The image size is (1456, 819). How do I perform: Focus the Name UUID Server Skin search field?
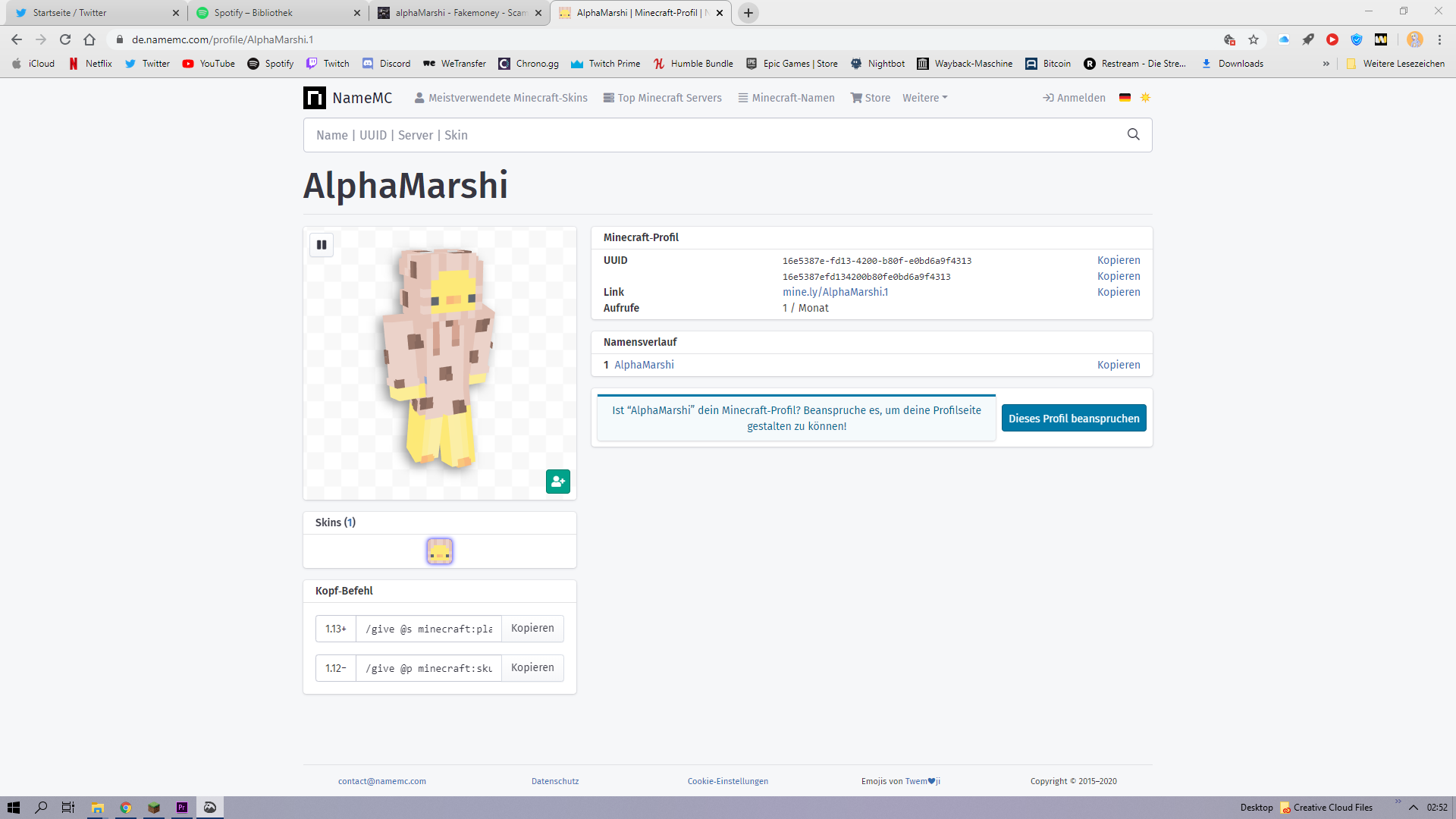pyautogui.click(x=713, y=135)
